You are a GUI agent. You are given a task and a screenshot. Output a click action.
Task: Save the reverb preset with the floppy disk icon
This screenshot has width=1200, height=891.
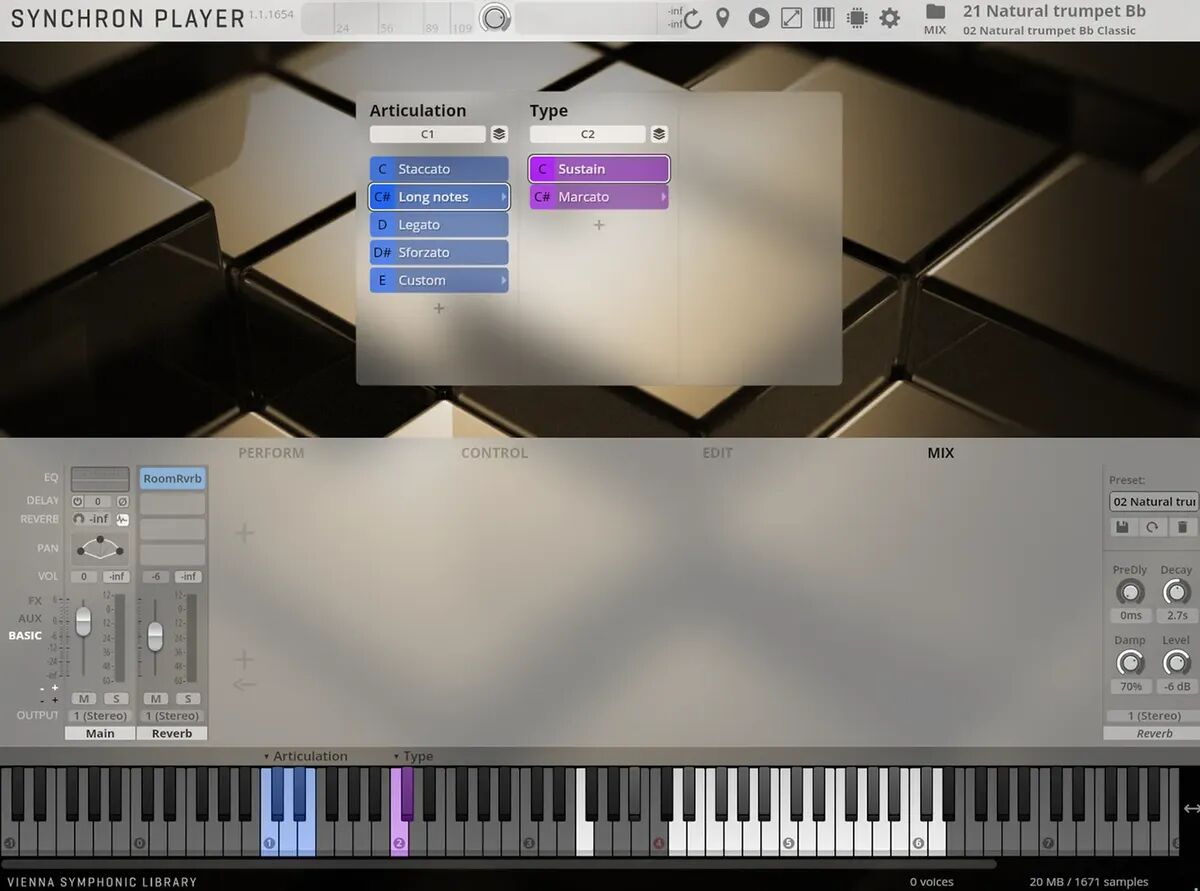(1122, 527)
